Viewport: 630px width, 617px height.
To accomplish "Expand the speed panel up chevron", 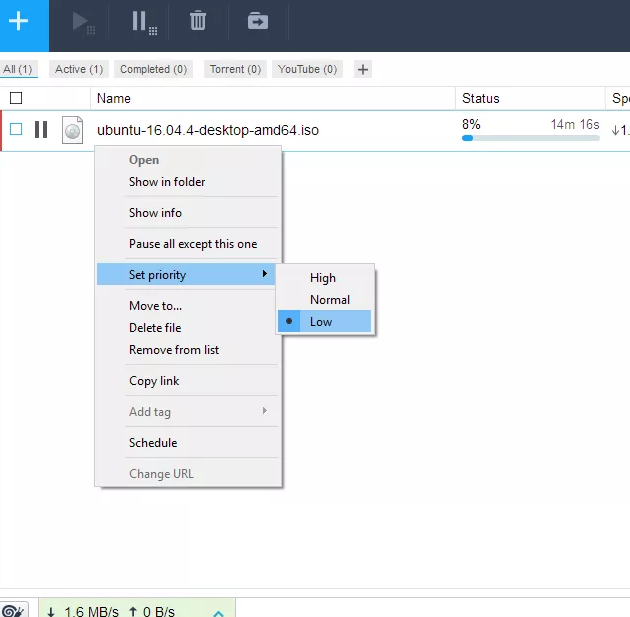I will pos(218,611).
